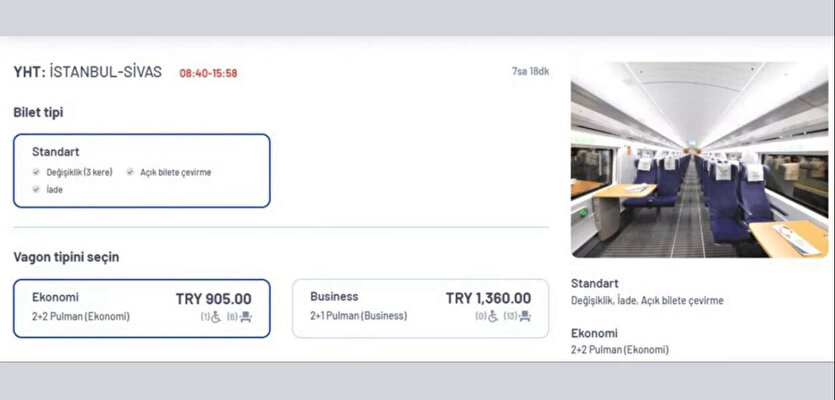Viewport: 835px width, 400px height.
Task: Click the wheelchair seat icon in Ekonomi card
Action: pos(216,317)
